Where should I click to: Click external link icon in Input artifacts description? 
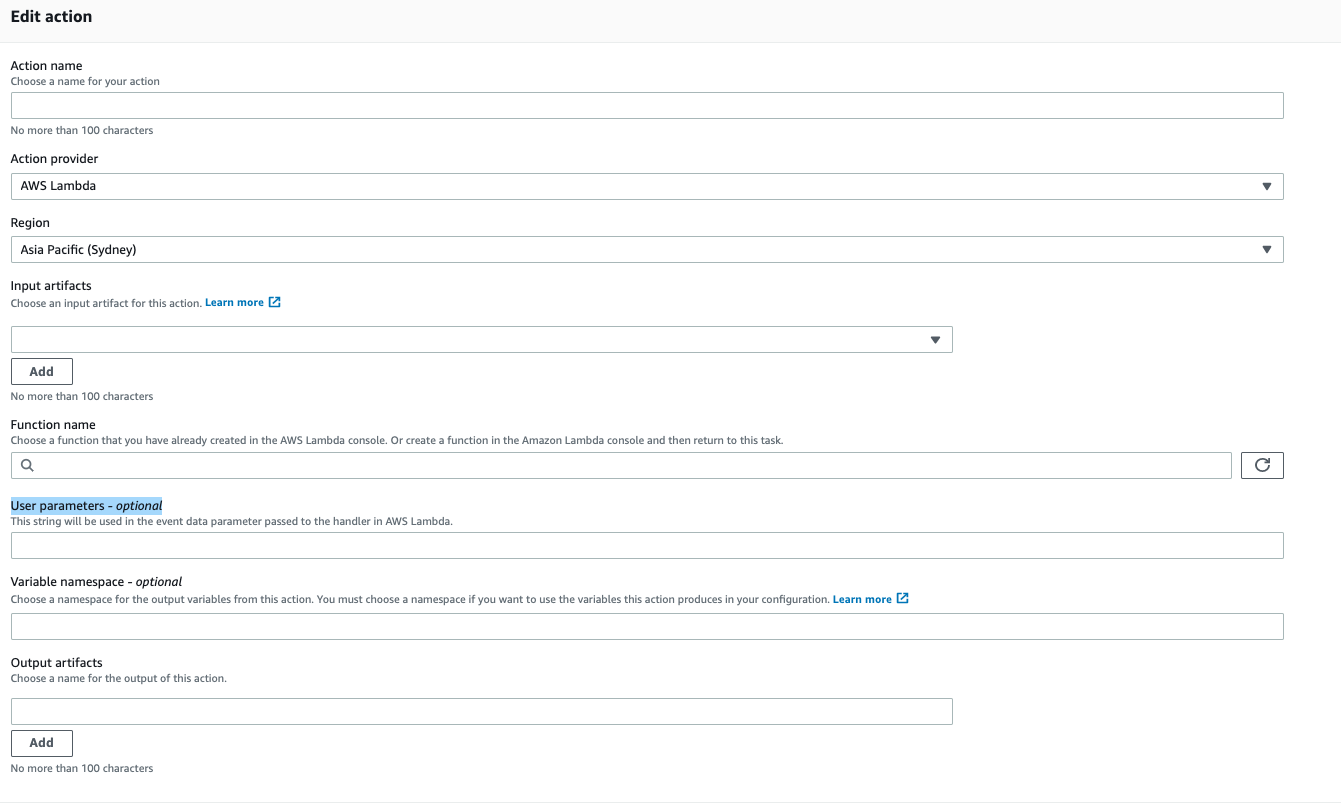point(275,302)
